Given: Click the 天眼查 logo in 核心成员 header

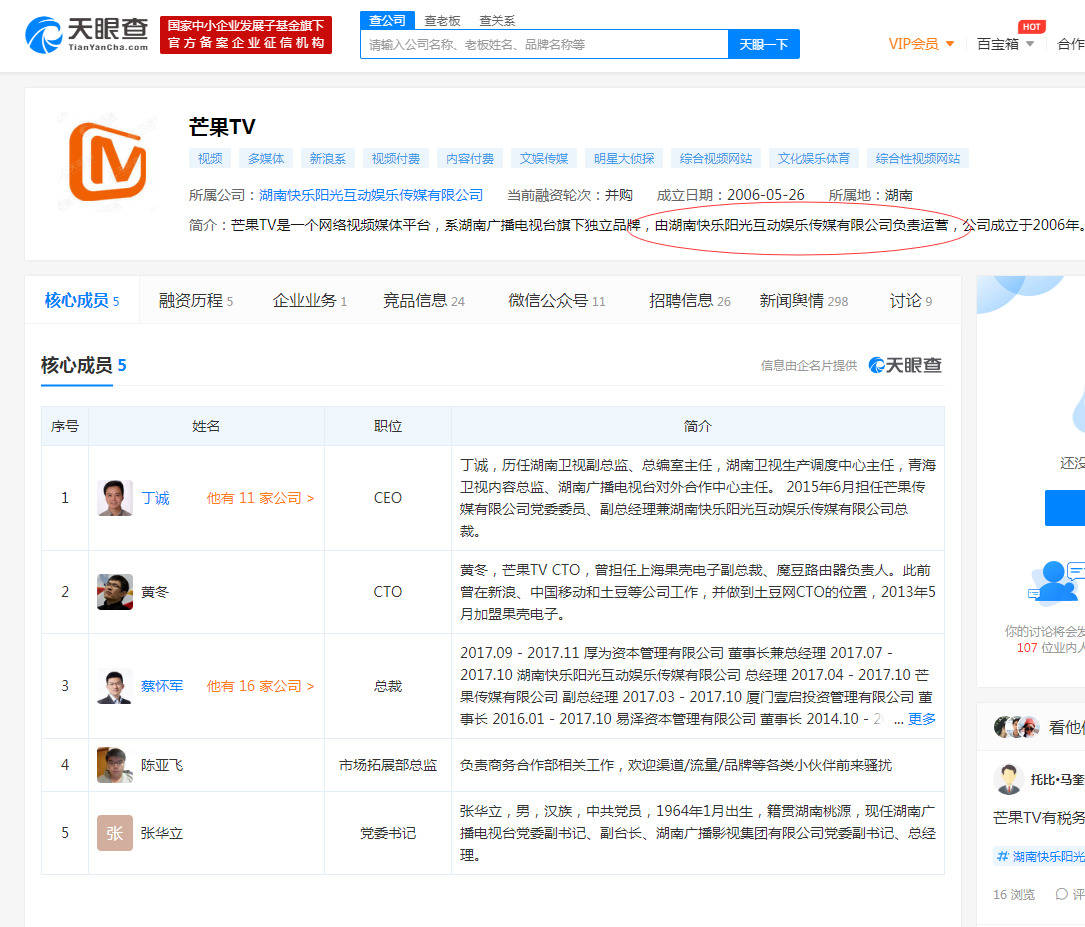Looking at the screenshot, I should pos(905,365).
